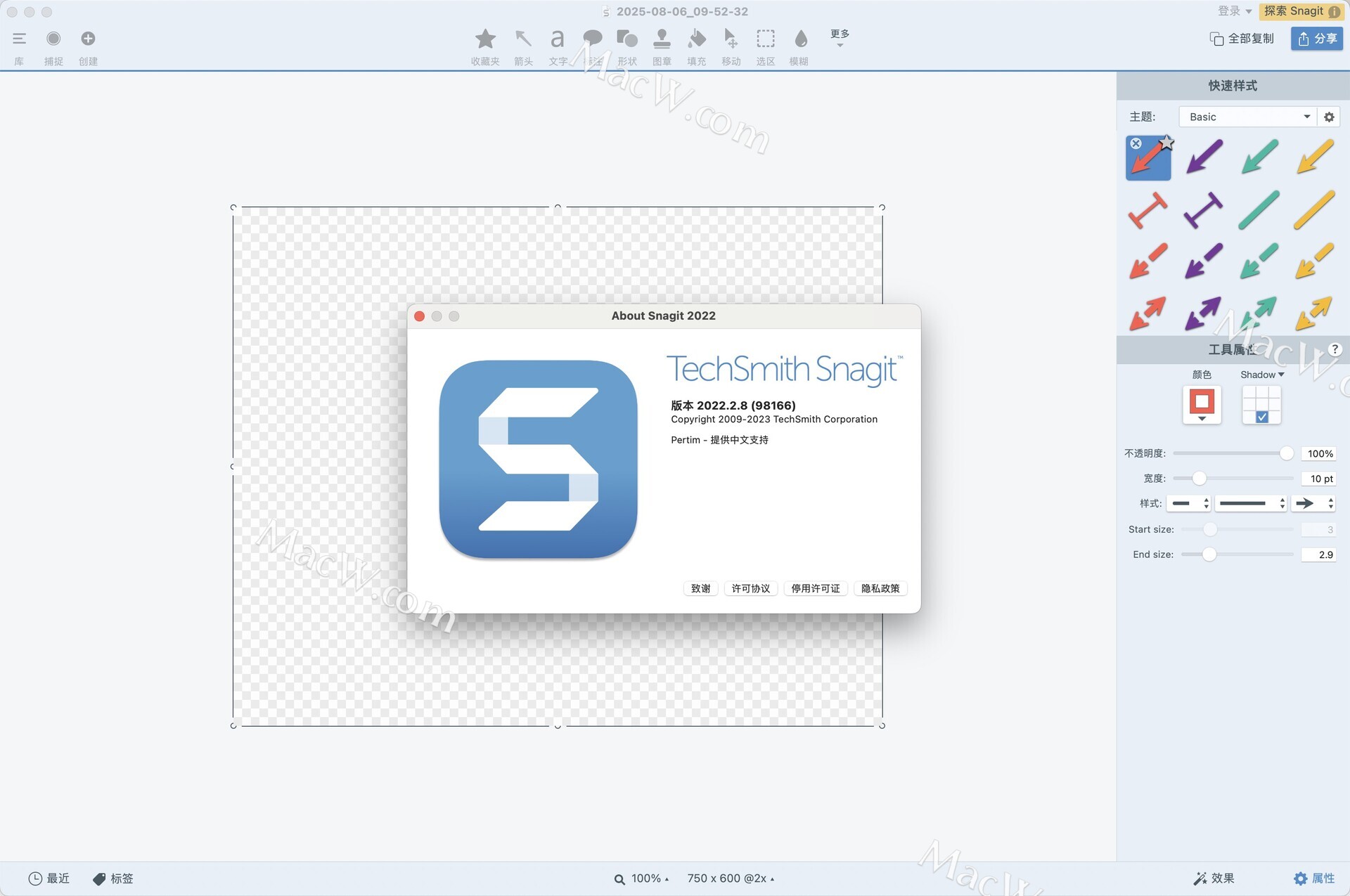The image size is (1350, 896).
Task: Open the line dash style dropdown
Action: (1252, 503)
